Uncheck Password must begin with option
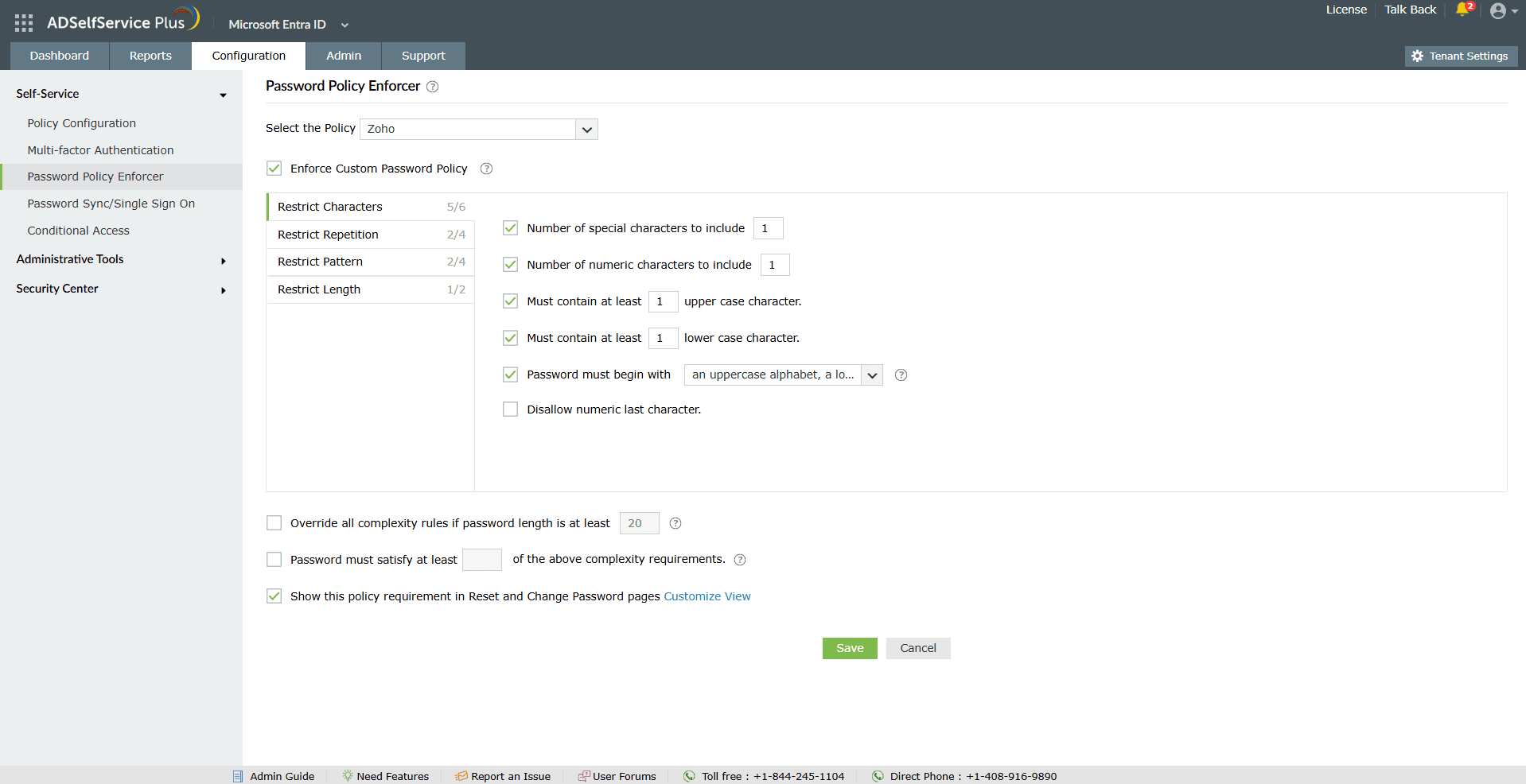The image size is (1526, 784). pos(511,375)
